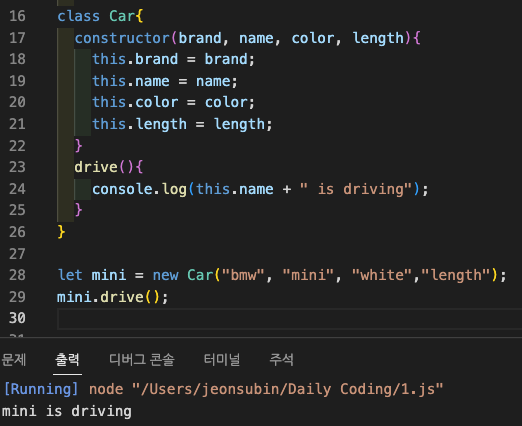Click the mini.drive() call on line 29
The image size is (522, 426).
click(x=113, y=297)
